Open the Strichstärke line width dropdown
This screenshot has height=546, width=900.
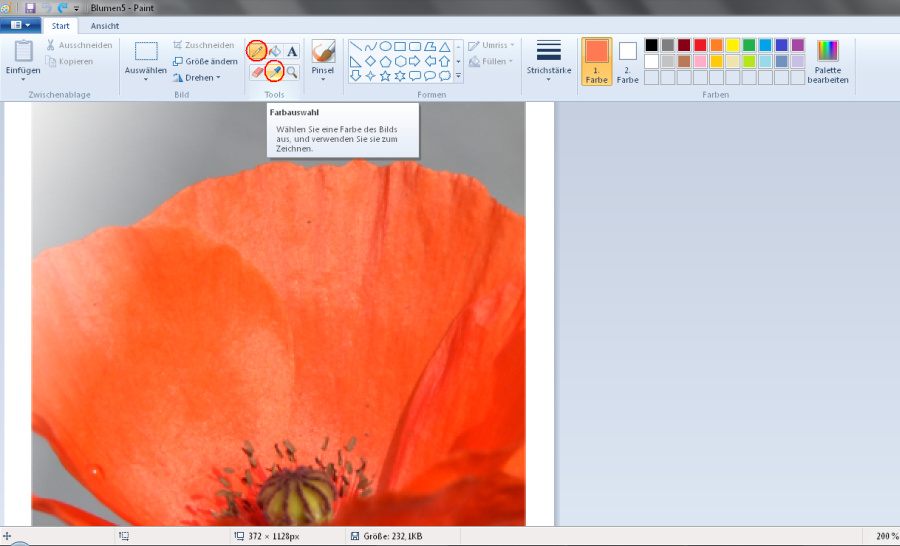click(x=548, y=62)
